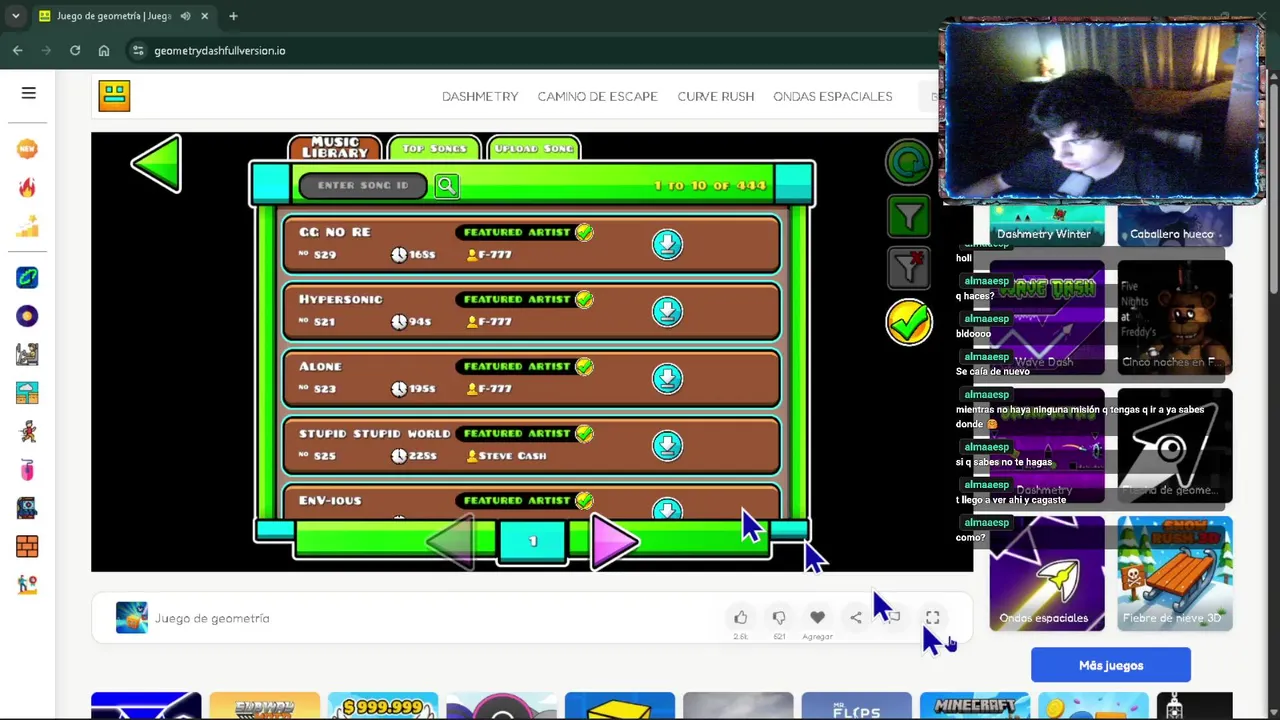Clear filters with the crossed funnel

(x=908, y=268)
